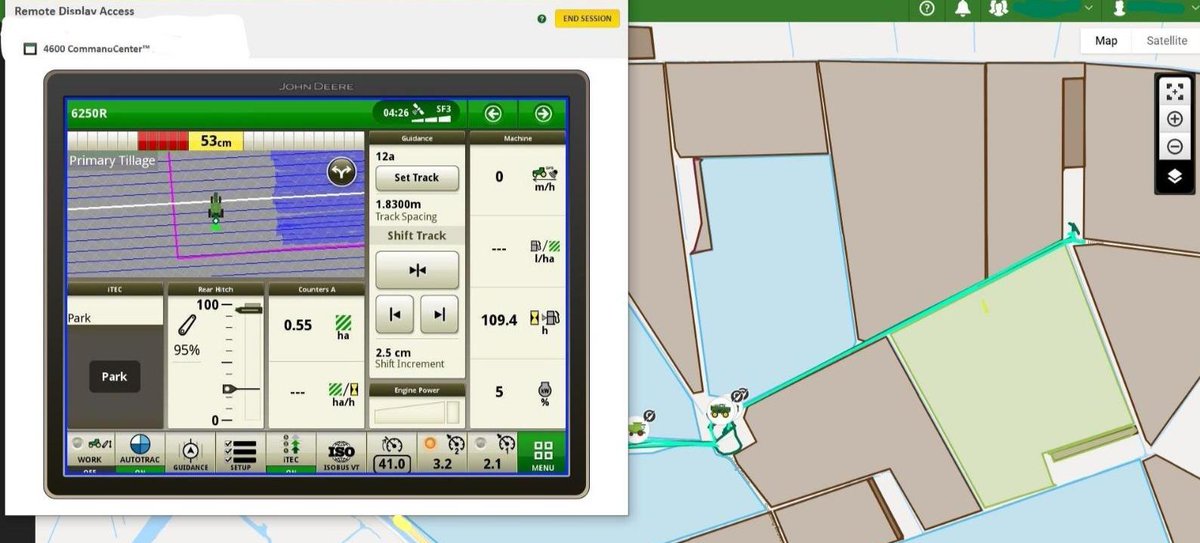Click track name 12a in Guidance
This screenshot has height=543, width=1200.
pyautogui.click(x=385, y=156)
